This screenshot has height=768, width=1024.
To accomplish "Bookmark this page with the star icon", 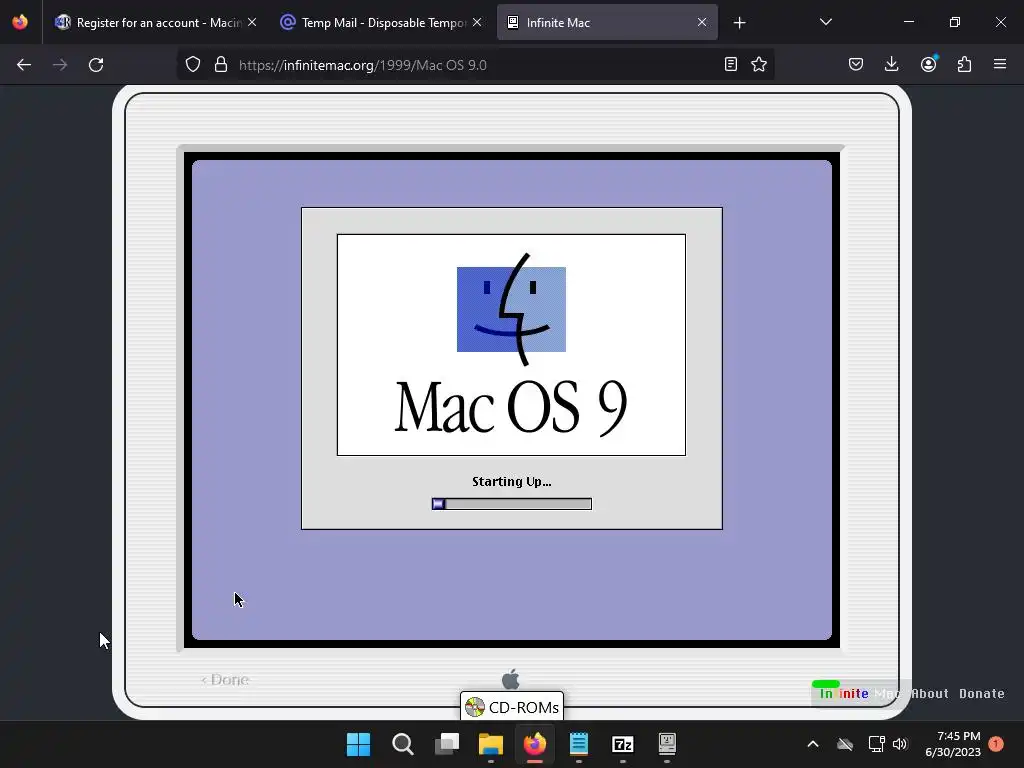I will pos(759,64).
